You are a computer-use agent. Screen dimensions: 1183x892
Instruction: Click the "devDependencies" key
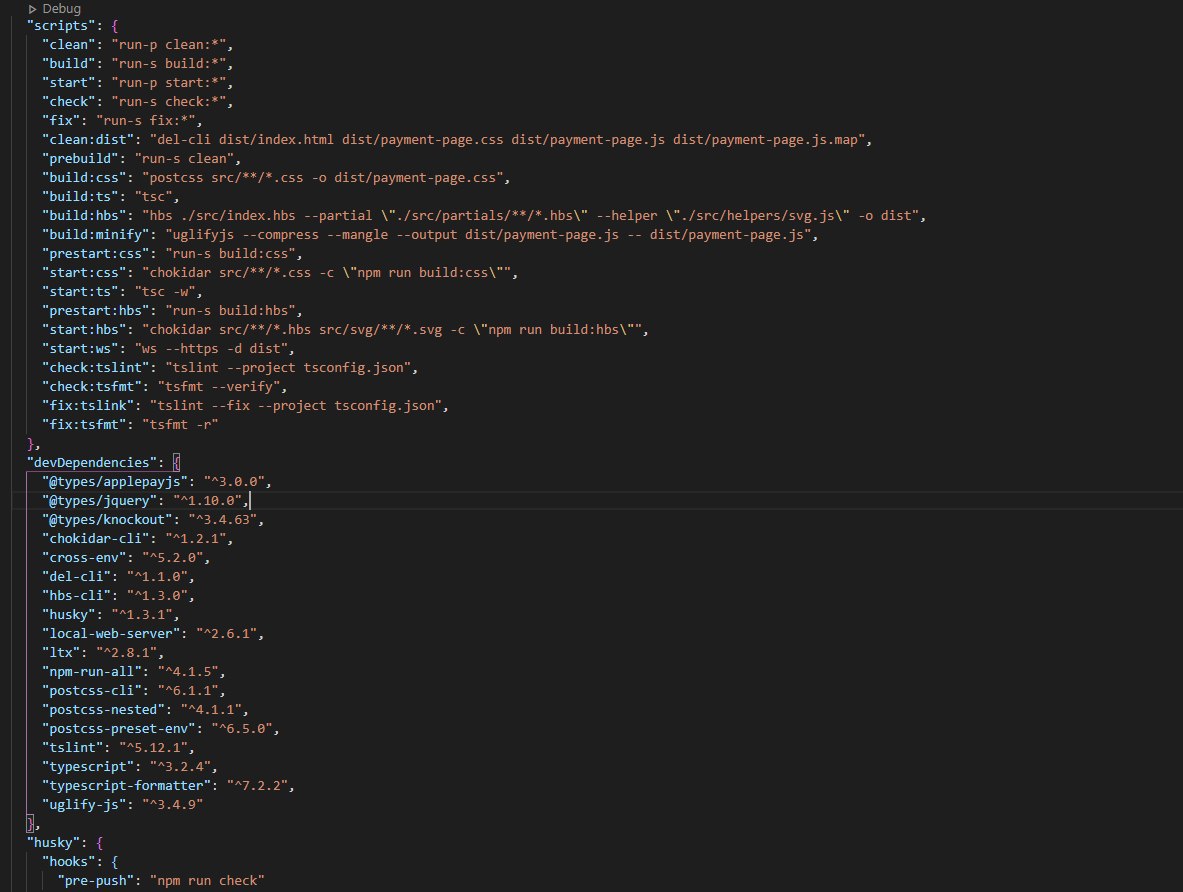click(91, 462)
